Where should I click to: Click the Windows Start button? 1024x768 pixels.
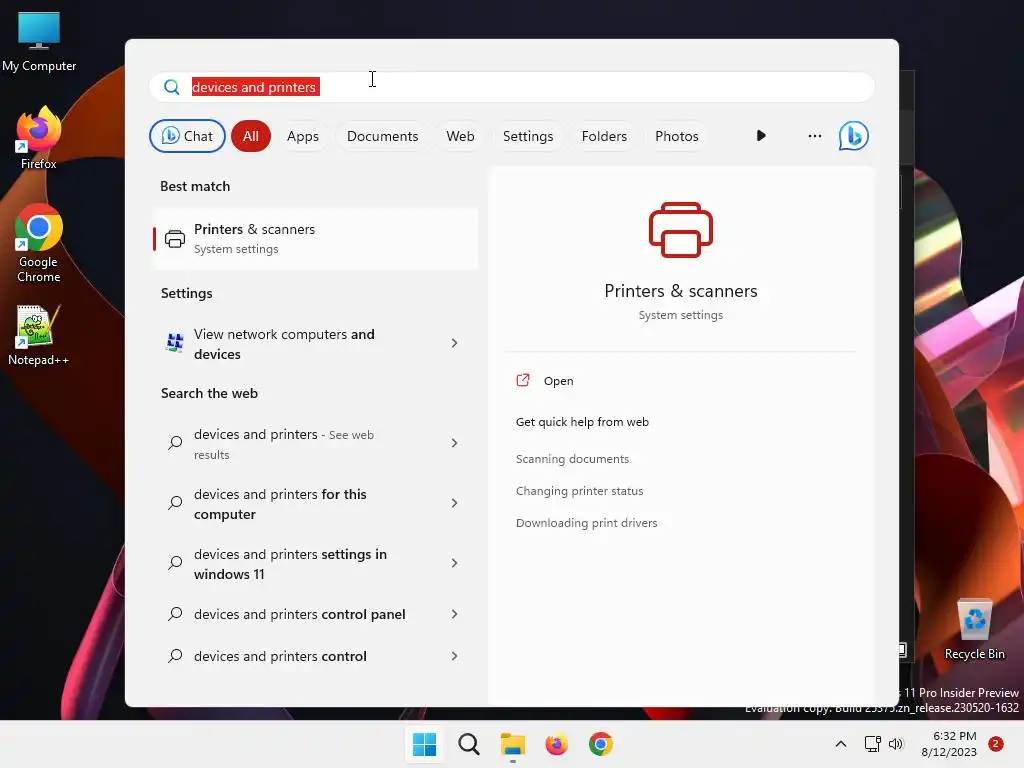click(424, 744)
